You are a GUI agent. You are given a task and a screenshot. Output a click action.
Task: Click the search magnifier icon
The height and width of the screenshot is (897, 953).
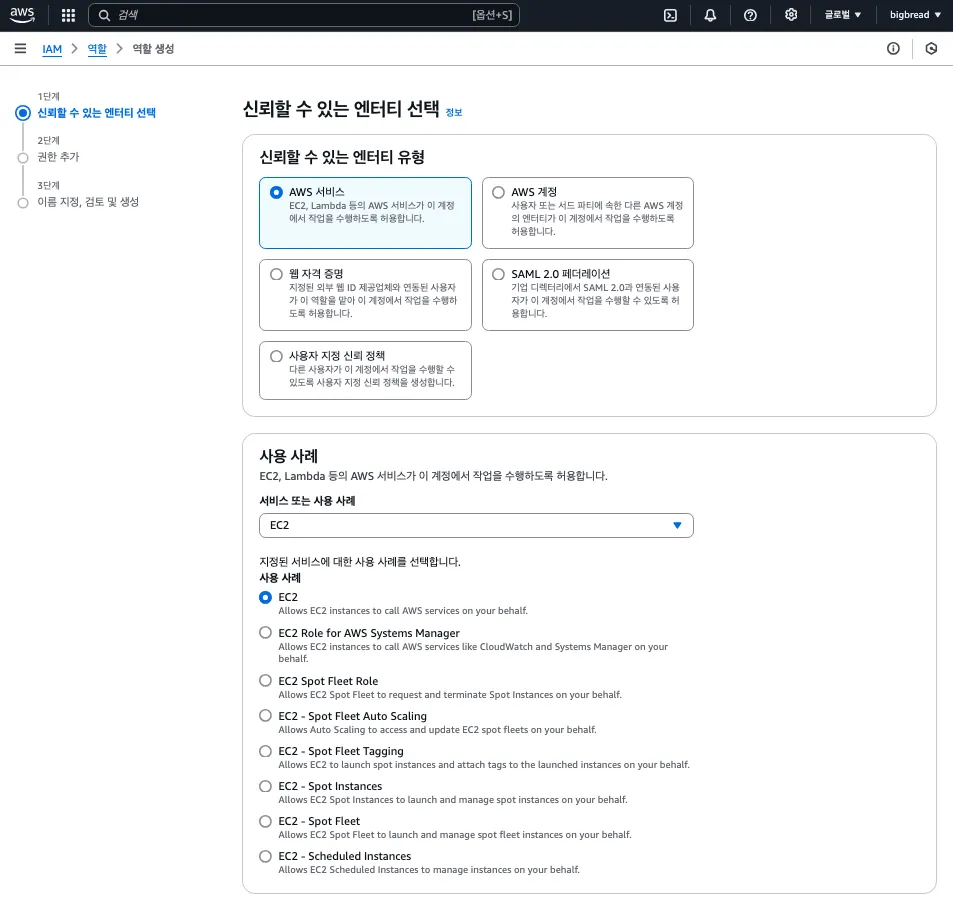pyautogui.click(x=105, y=15)
